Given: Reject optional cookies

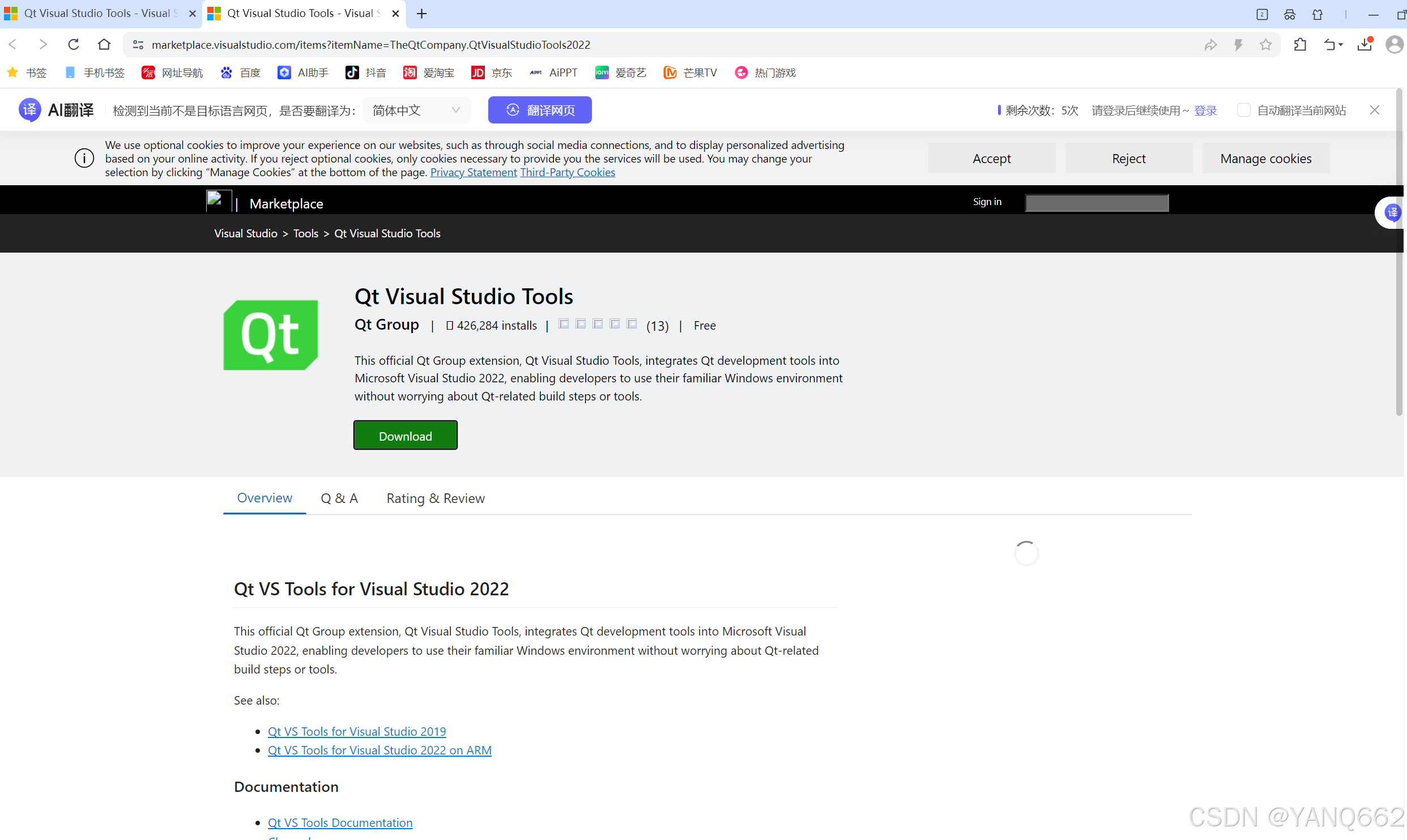Looking at the screenshot, I should pyautogui.click(x=1129, y=158).
